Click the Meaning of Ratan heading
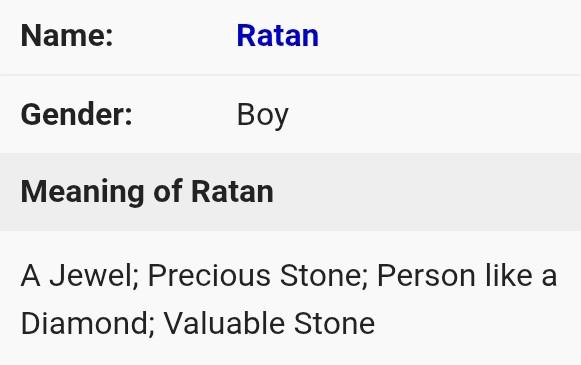This screenshot has height=365, width=581. click(147, 193)
